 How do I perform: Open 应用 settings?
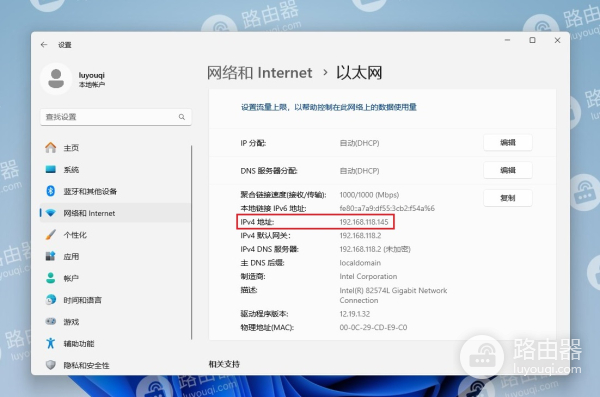pos(116,256)
